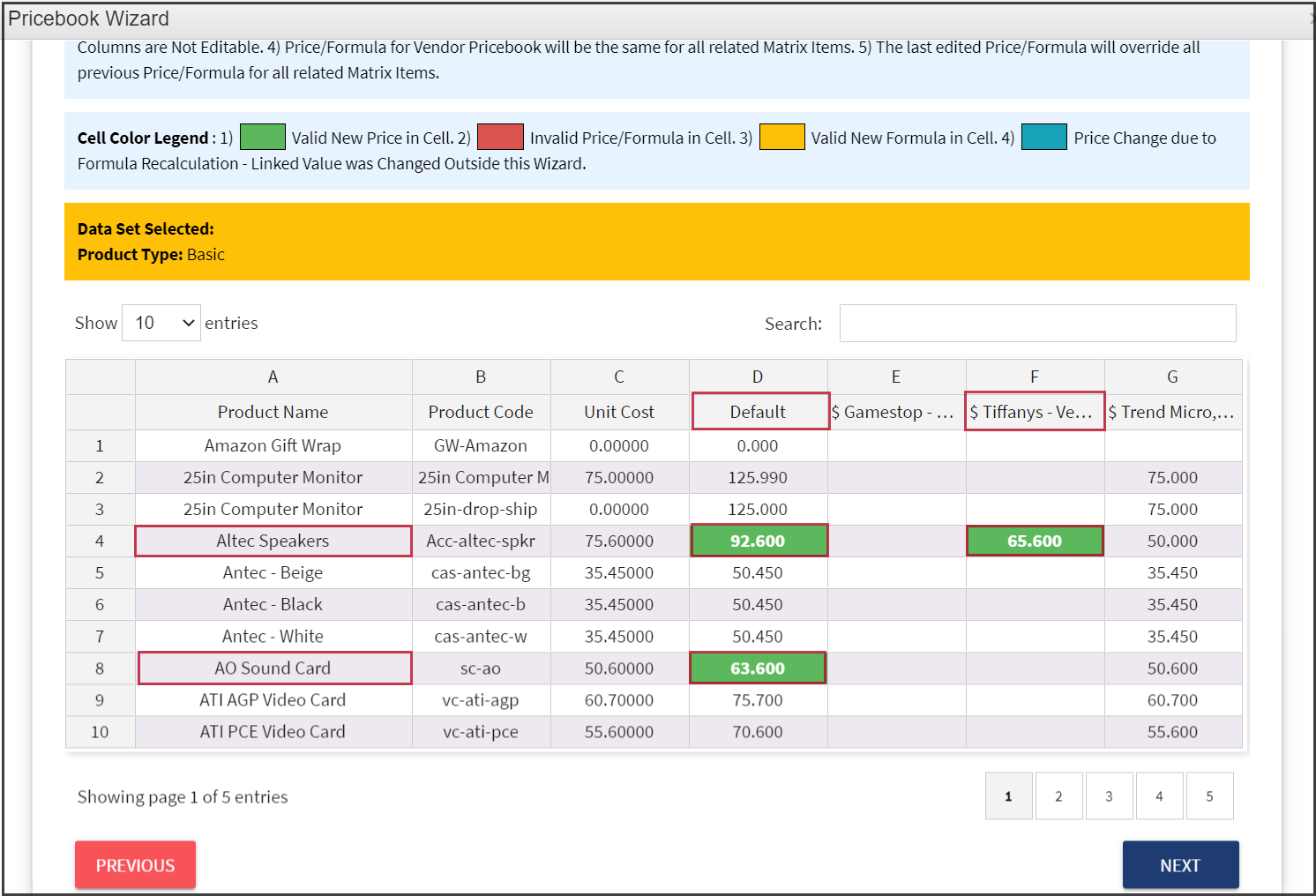Screen dimensions: 1316x896
Task: Select the green 65.600 Tiffanys cell
Action: click(1035, 541)
